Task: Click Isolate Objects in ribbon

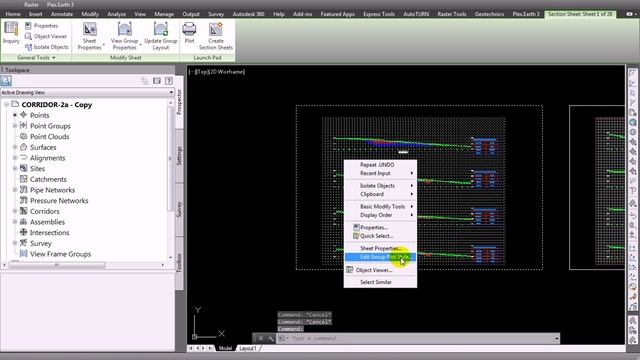Action: point(46,47)
